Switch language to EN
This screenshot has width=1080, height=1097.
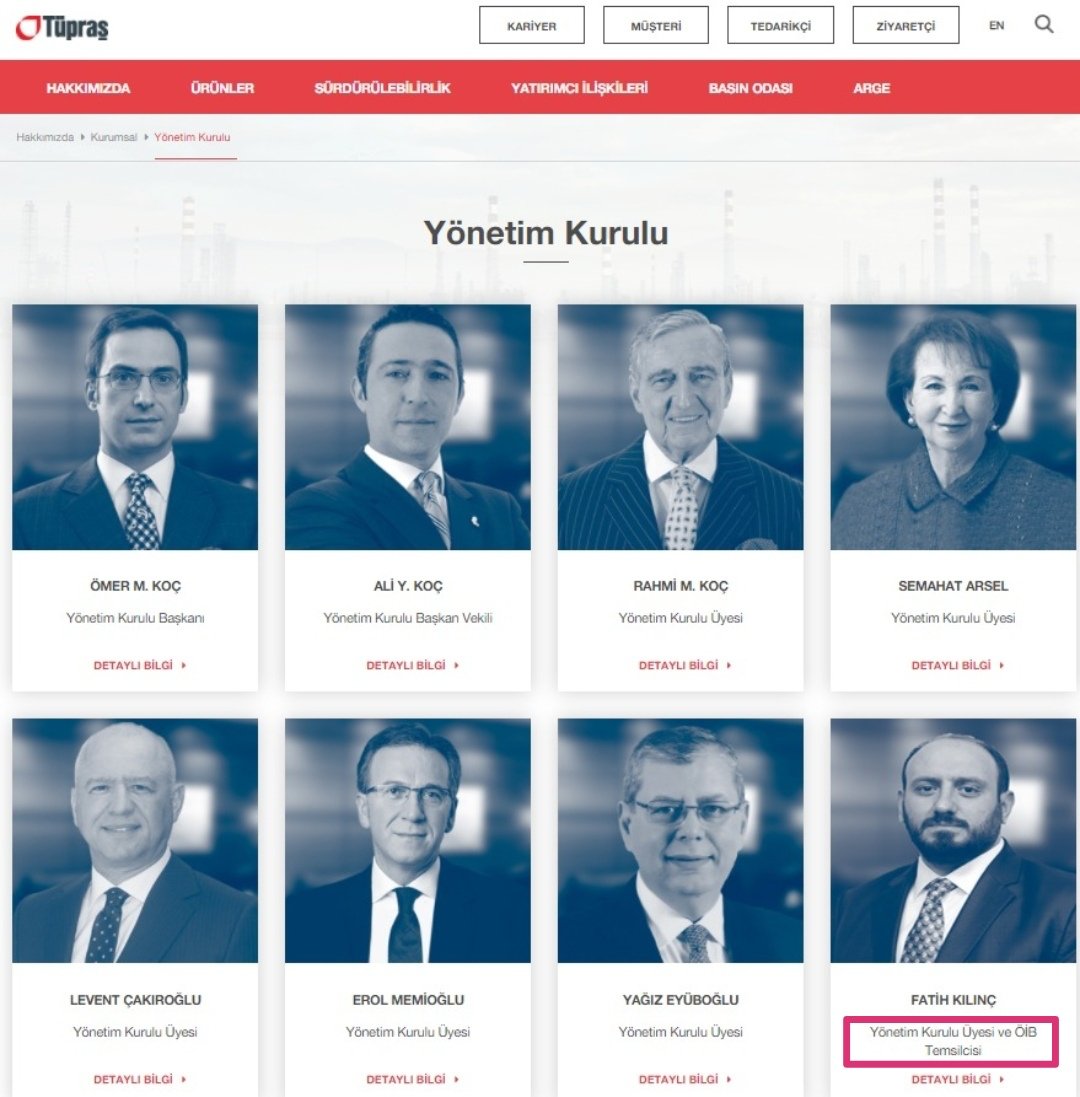click(996, 25)
